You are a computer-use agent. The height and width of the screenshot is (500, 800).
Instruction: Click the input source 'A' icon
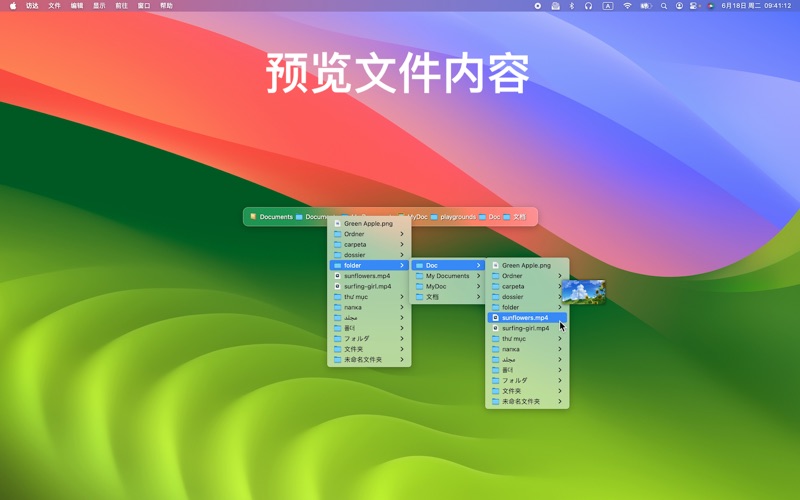[x=607, y=6]
